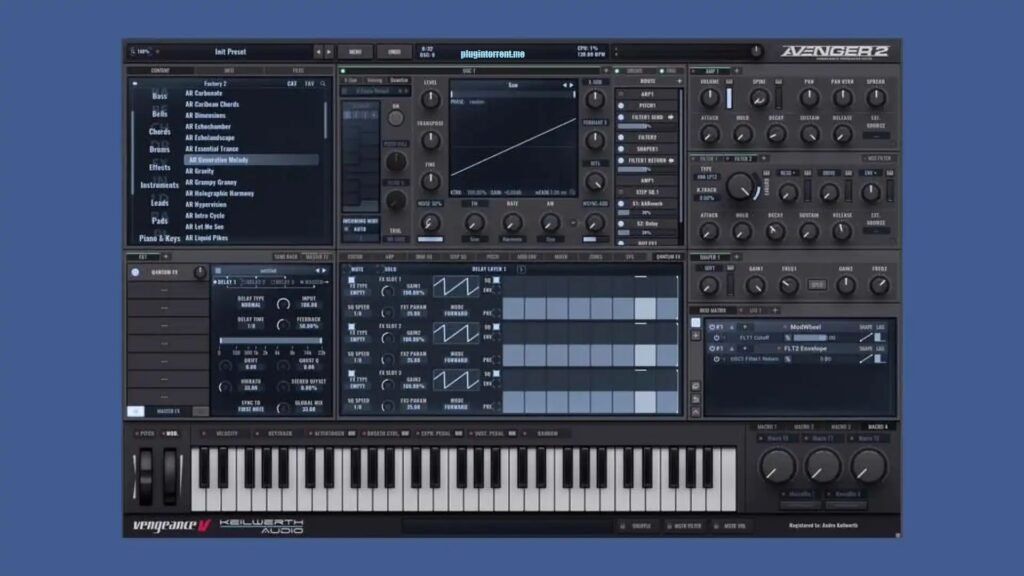Open the QUANTUM FX tab
This screenshot has height=576, width=1024.
pos(667,257)
